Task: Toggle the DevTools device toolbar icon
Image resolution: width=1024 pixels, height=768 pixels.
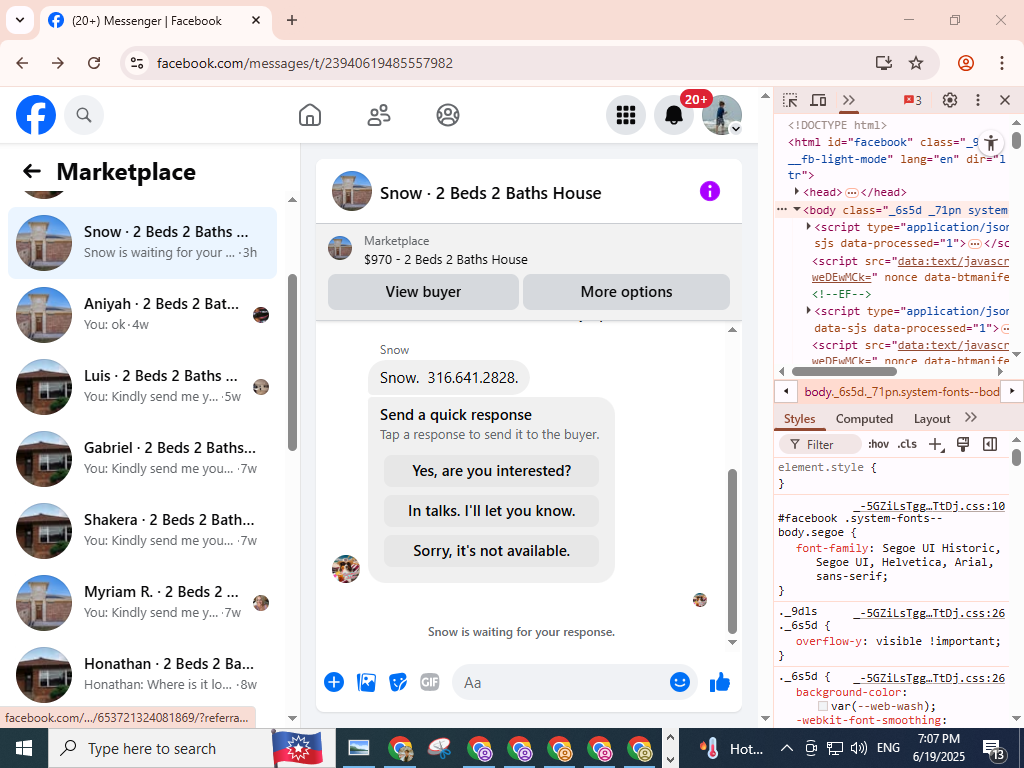Action: tap(818, 100)
